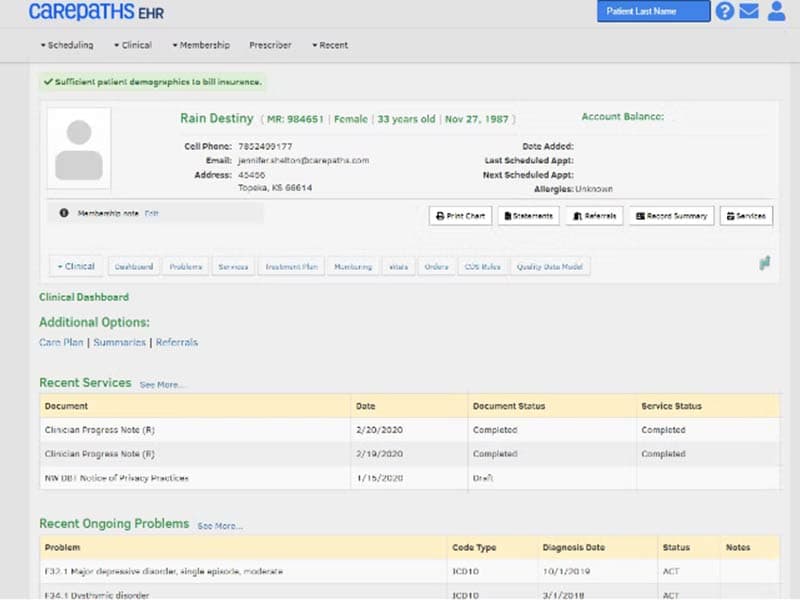Focus the Patient Last Name search field
800x600 pixels.
point(654,11)
